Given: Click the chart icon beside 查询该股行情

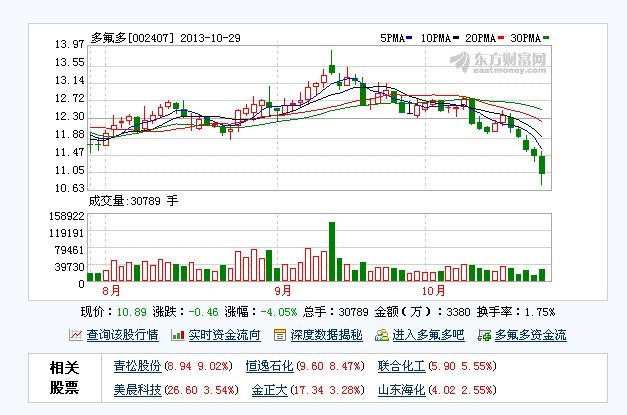Looking at the screenshot, I should pyautogui.click(x=76, y=335).
